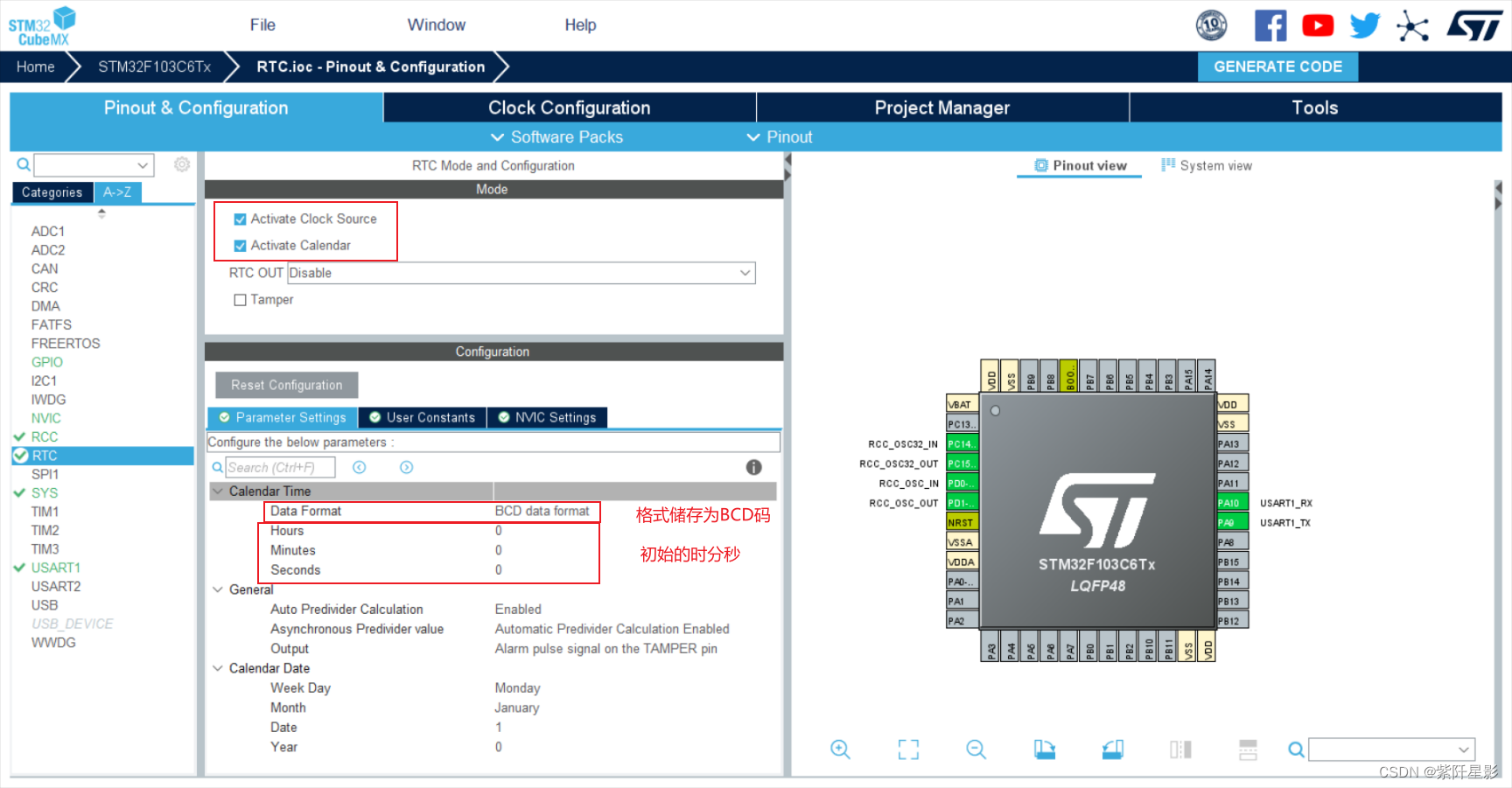Click the 10-year anniversary badge icon
Screen dimensions: 1512x788
click(x=1212, y=25)
